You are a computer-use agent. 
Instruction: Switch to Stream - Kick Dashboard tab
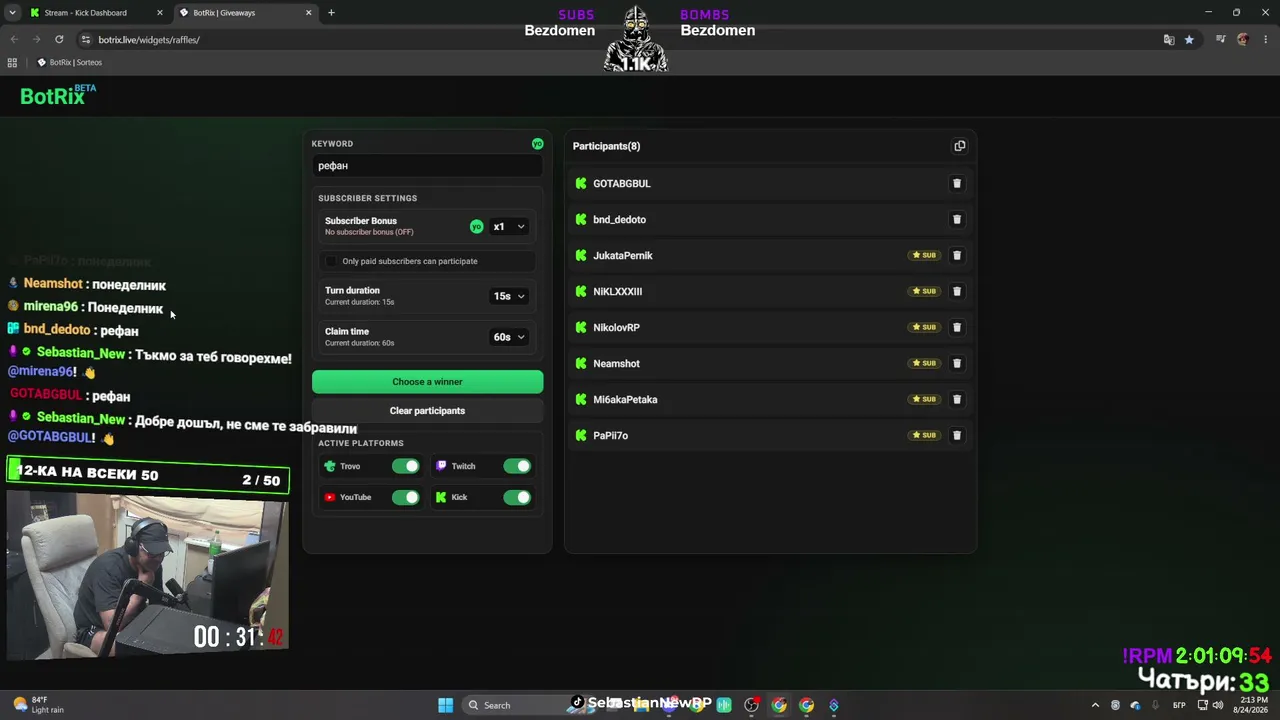[96, 13]
